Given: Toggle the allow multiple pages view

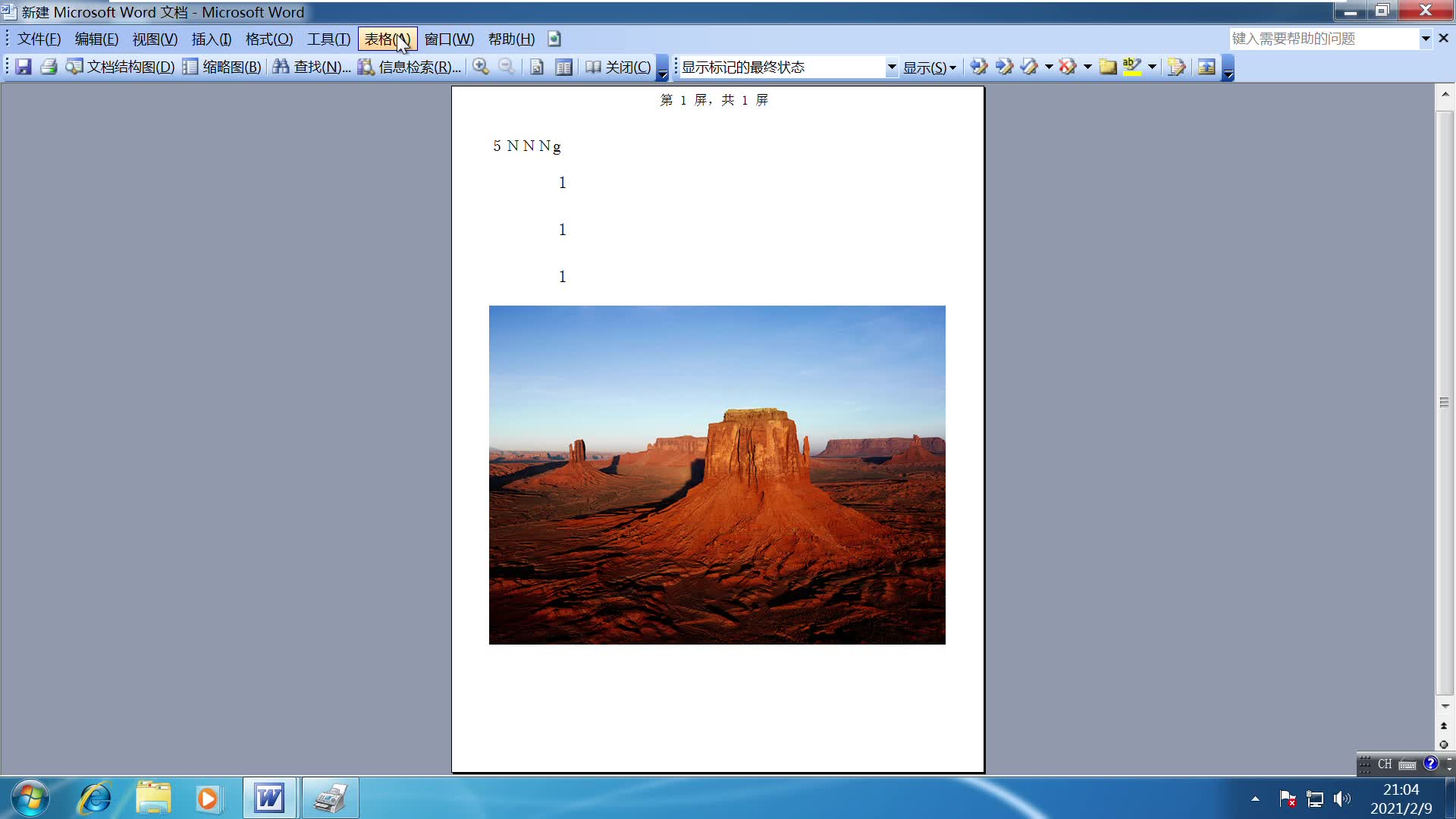Looking at the screenshot, I should 563,67.
